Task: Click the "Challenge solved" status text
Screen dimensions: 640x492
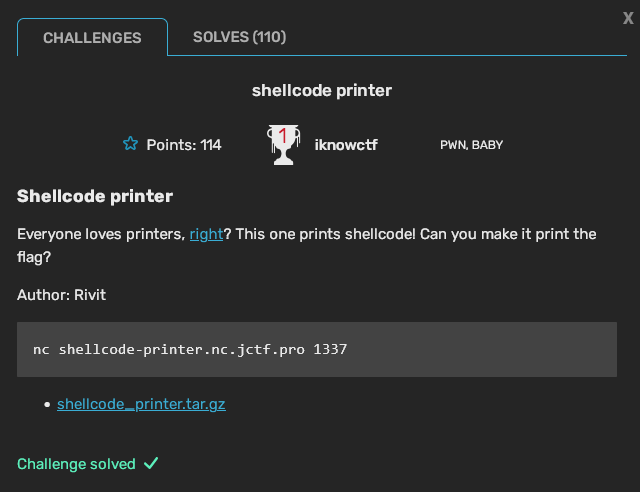Action: coord(76,464)
